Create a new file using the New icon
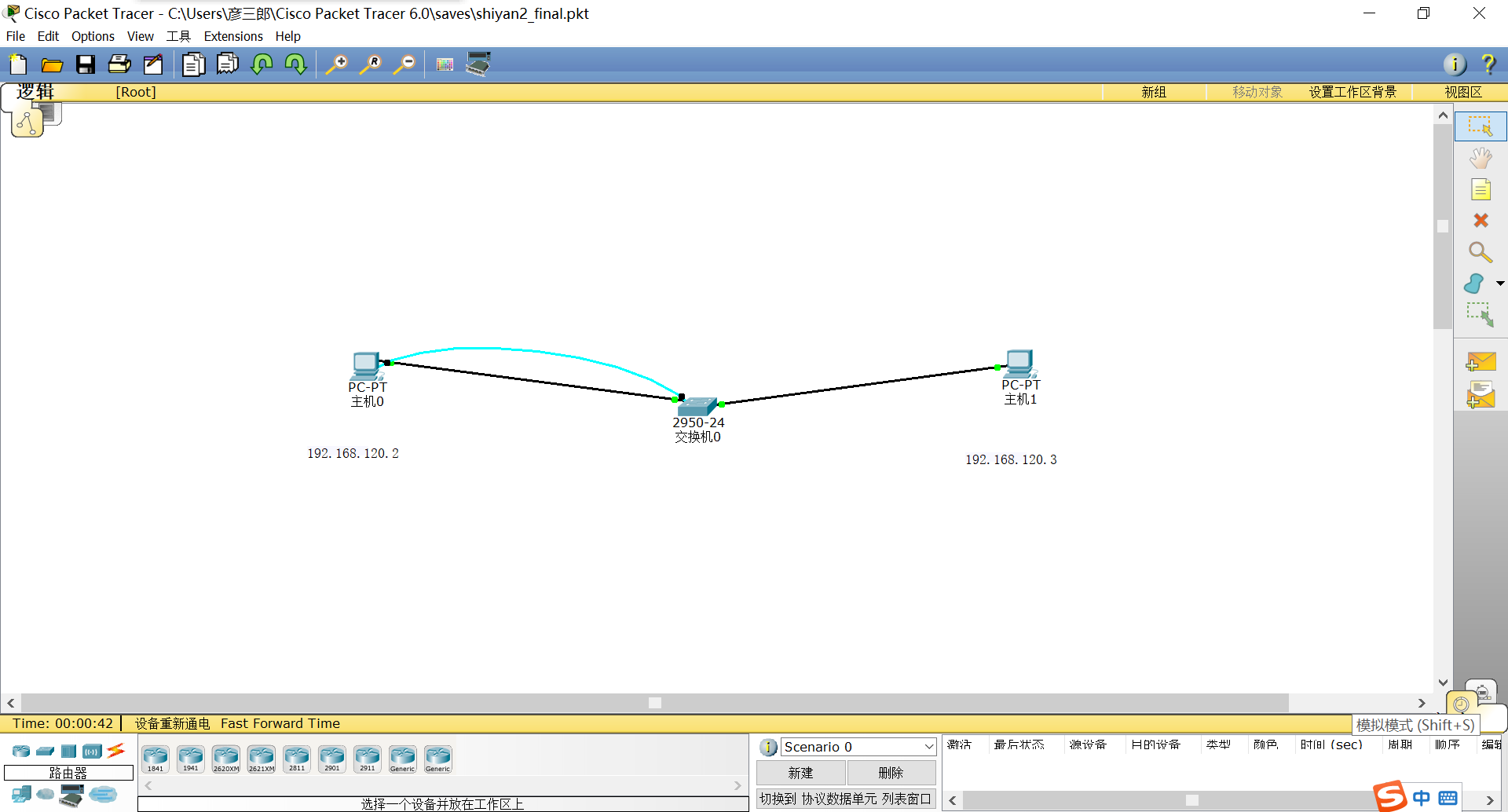The height and width of the screenshot is (812, 1508). (x=17, y=64)
